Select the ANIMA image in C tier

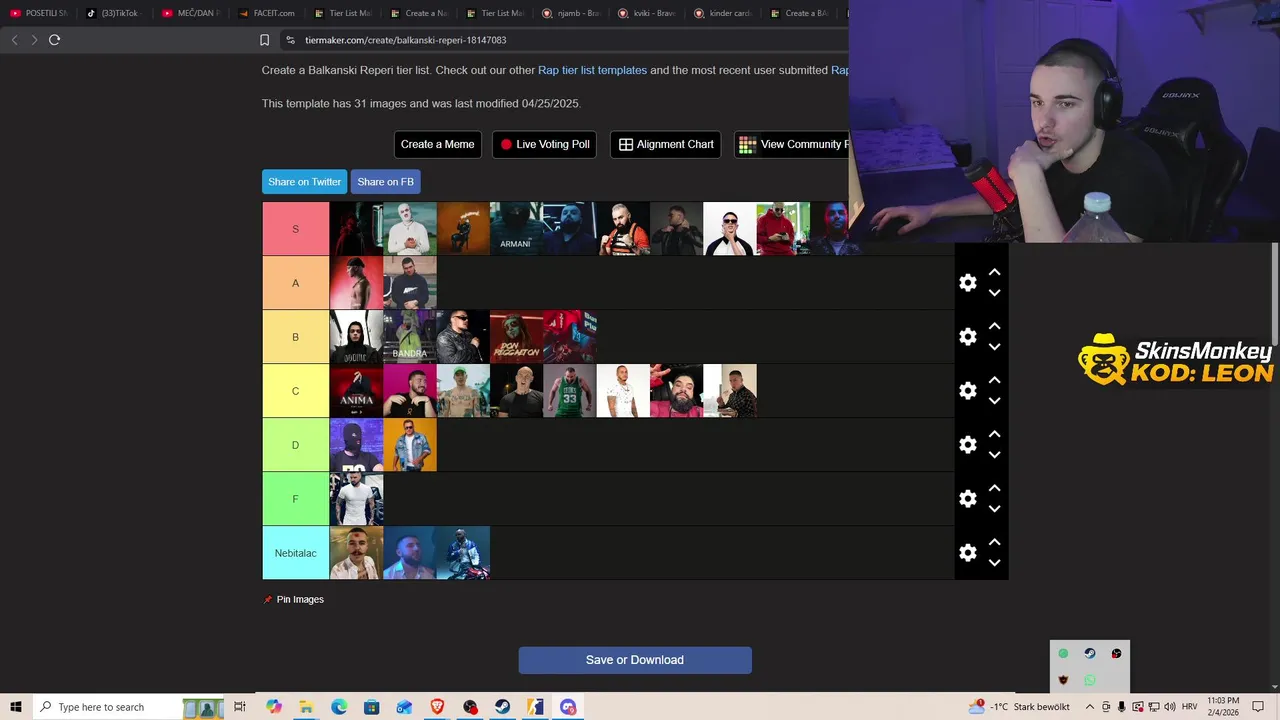pyautogui.click(x=356, y=391)
